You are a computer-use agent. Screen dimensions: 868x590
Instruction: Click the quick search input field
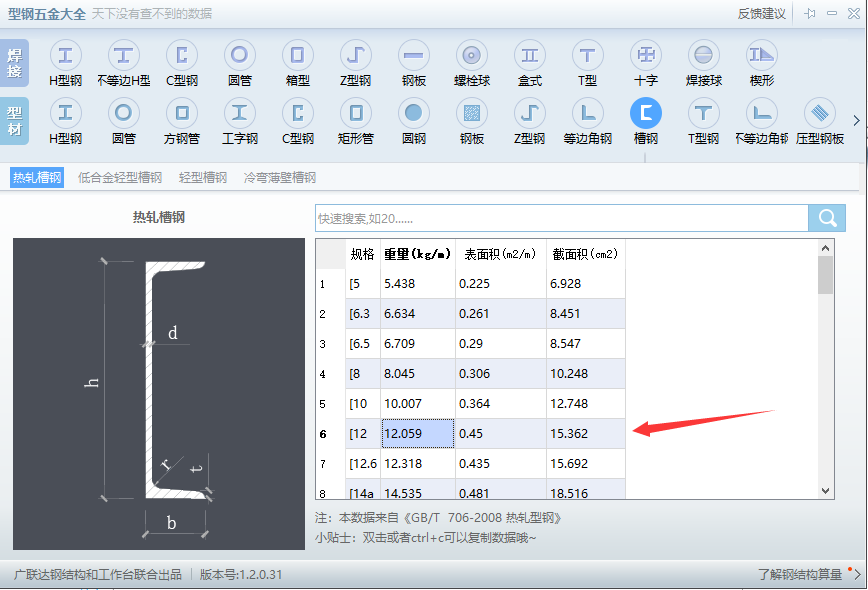(561, 218)
